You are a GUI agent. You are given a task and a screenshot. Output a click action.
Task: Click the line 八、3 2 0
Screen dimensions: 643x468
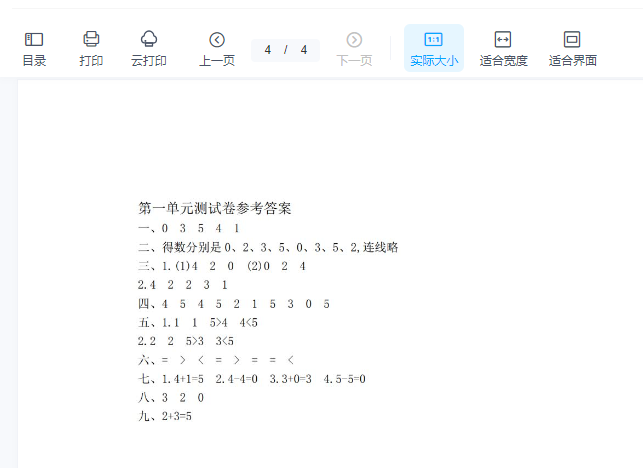171,397
